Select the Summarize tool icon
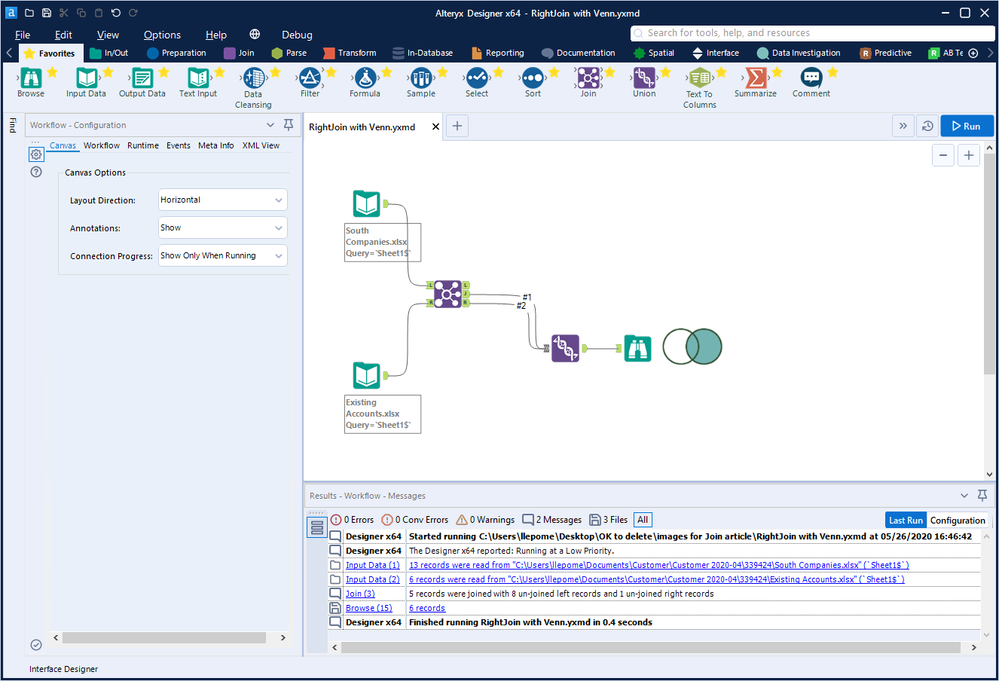Viewport: 999px width, 681px height. (x=756, y=78)
